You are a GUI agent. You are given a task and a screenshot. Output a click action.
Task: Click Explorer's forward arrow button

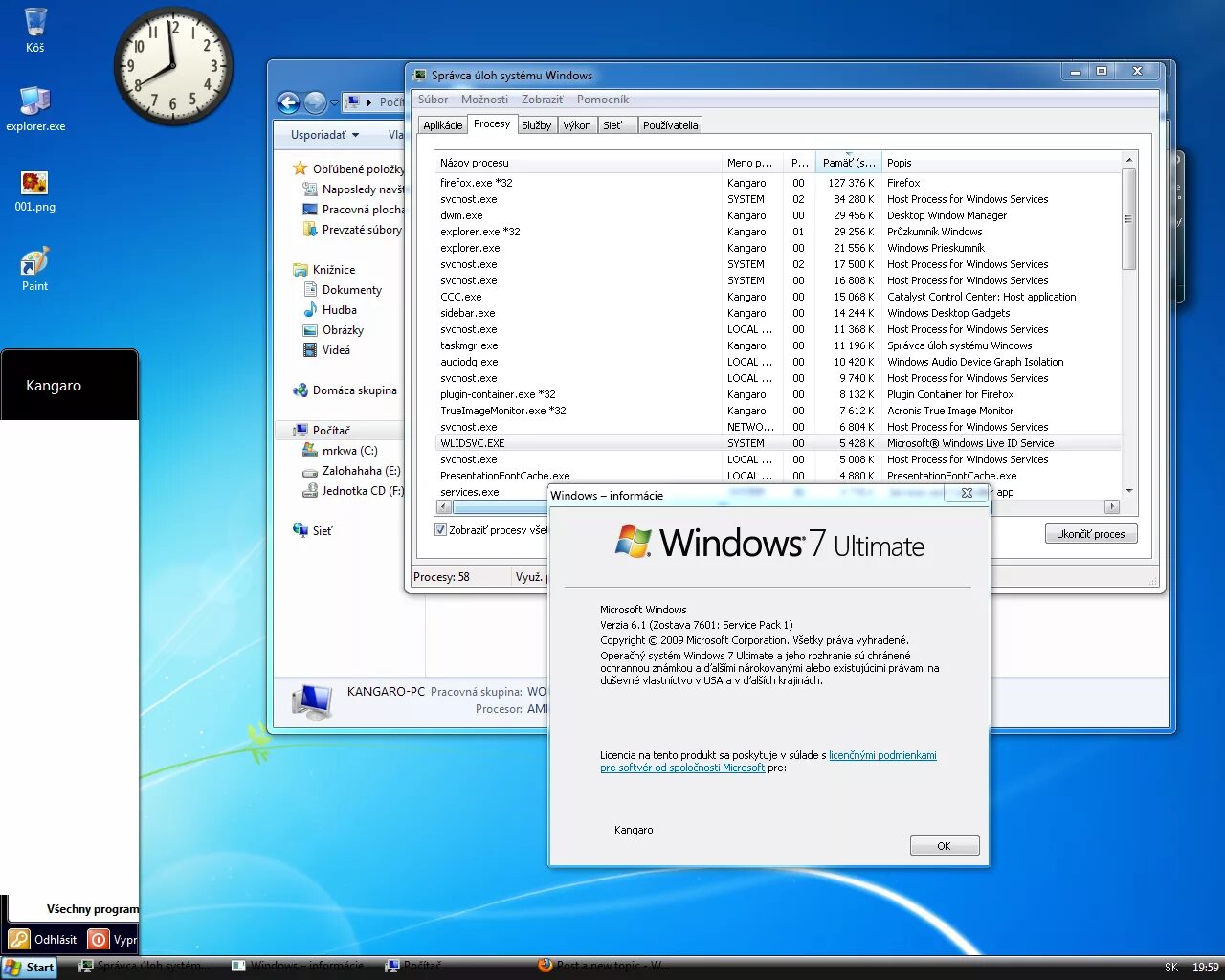pos(315,102)
